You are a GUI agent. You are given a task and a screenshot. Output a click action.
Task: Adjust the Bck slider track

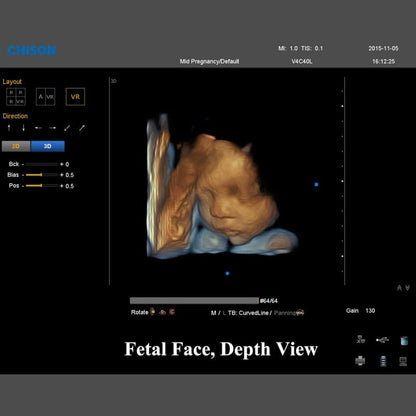42,164
